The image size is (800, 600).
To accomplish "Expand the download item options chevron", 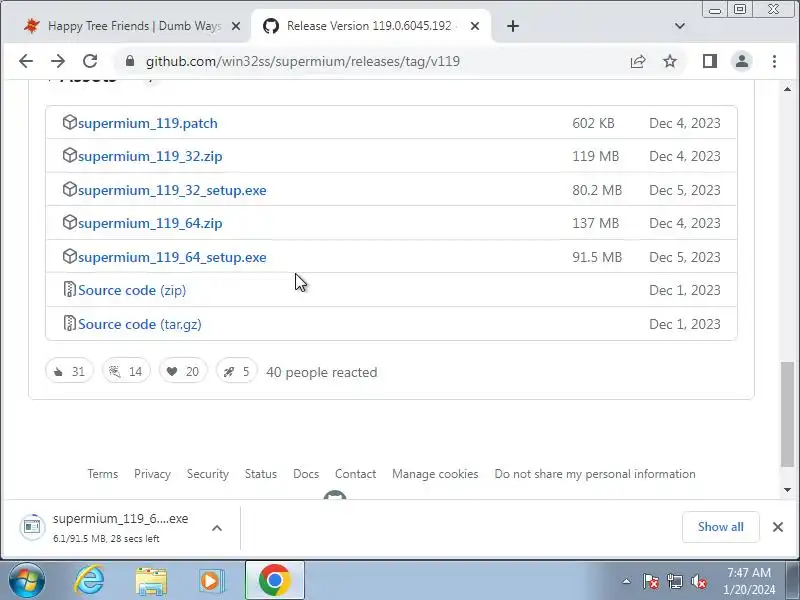I will coord(217,528).
